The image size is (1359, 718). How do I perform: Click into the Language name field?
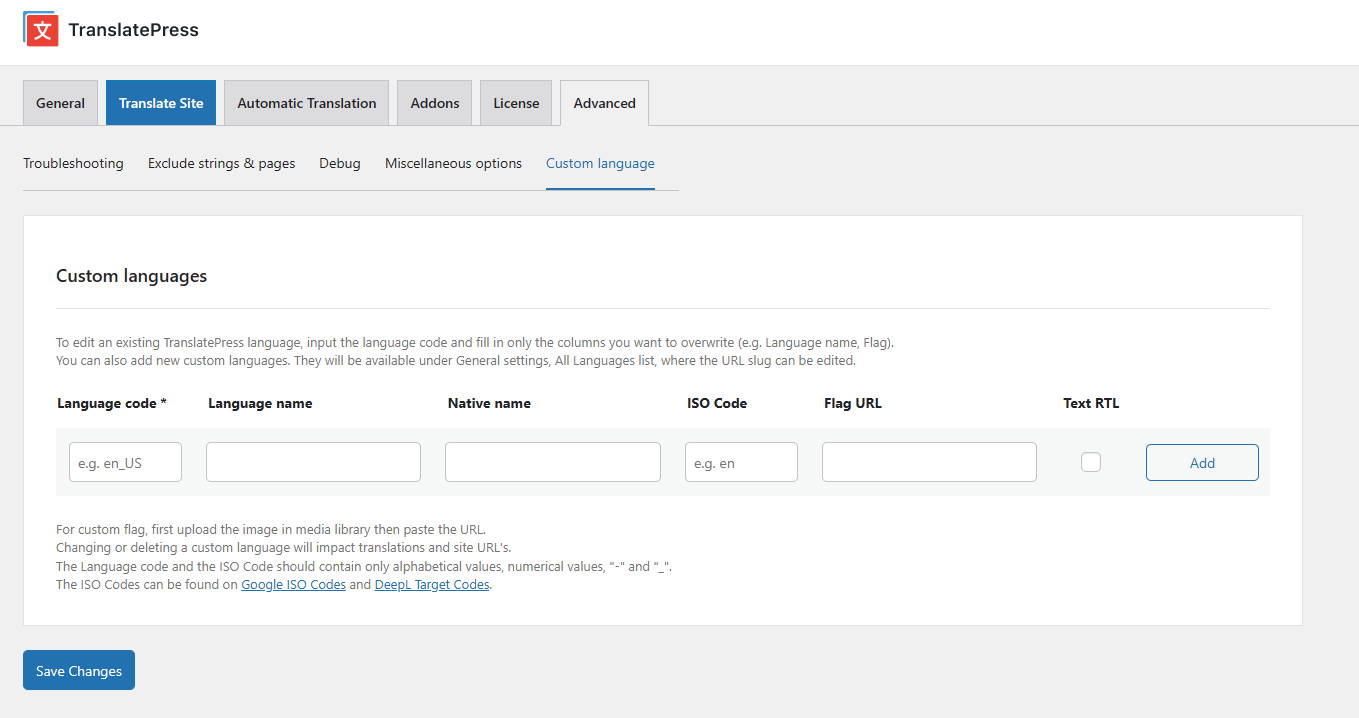[x=313, y=463]
